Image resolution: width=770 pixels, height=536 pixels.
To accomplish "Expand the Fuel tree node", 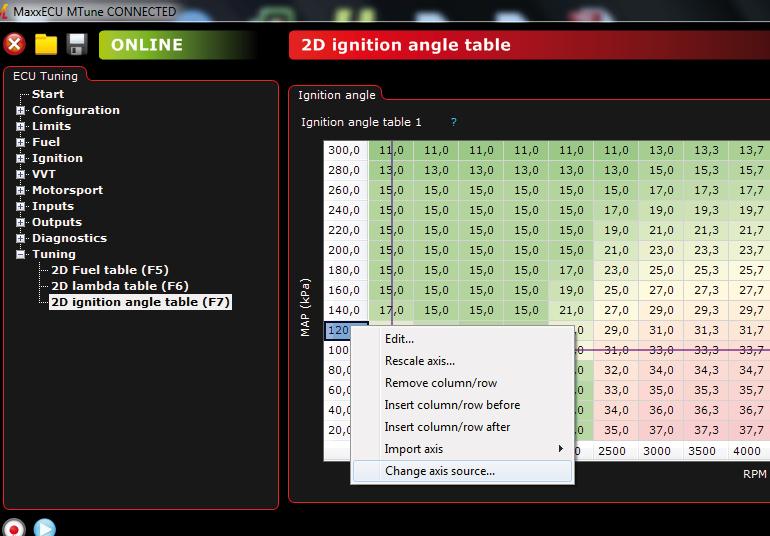I will 20,142.
